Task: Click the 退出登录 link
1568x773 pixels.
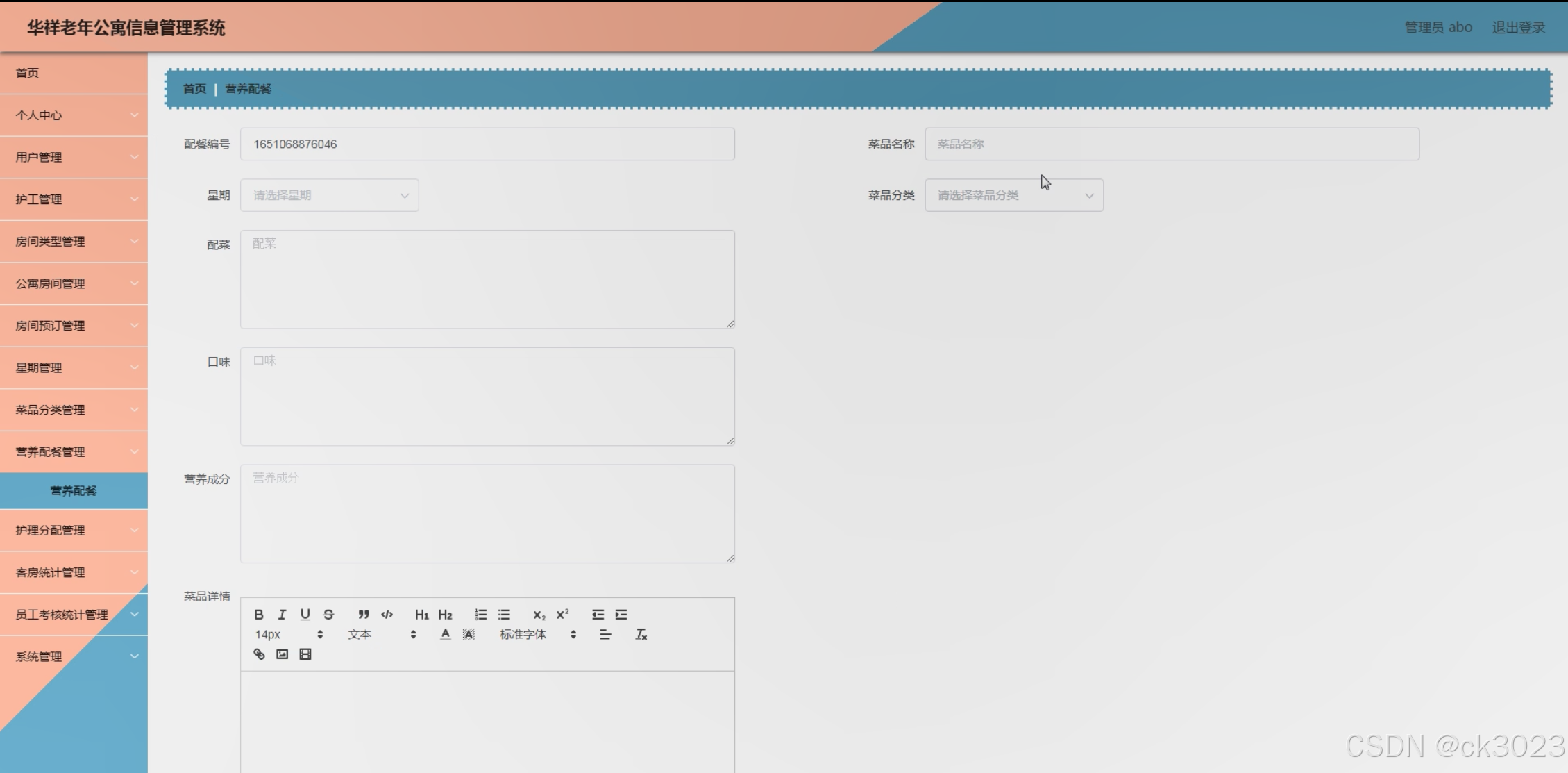Action: click(x=1518, y=27)
